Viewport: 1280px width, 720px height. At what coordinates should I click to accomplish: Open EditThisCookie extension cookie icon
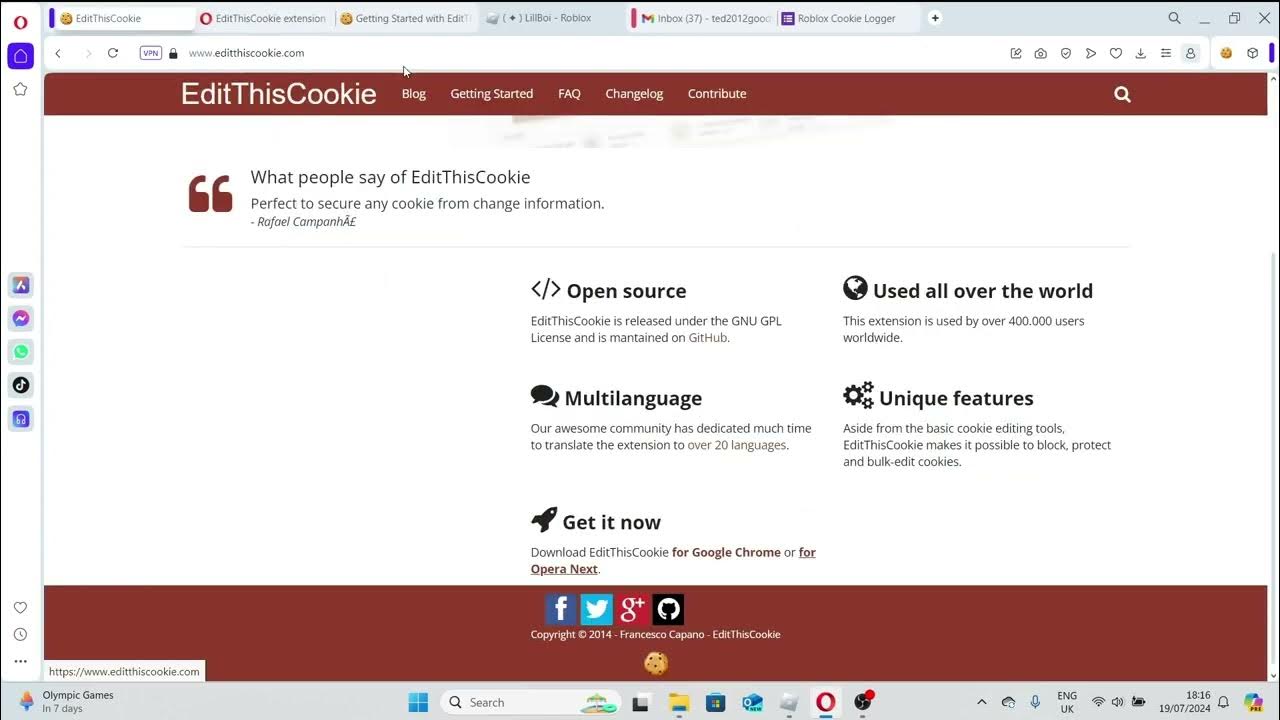(1226, 53)
